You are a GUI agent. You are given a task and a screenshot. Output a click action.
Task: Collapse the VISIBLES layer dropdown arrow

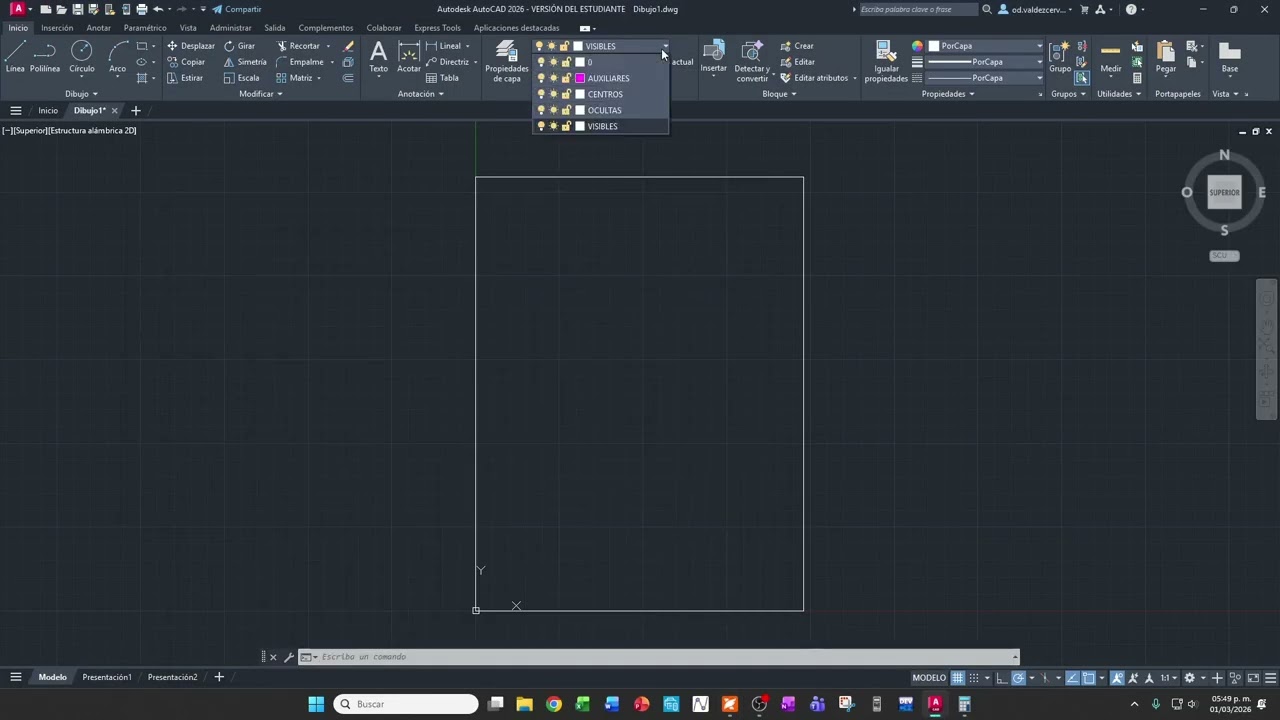point(664,46)
